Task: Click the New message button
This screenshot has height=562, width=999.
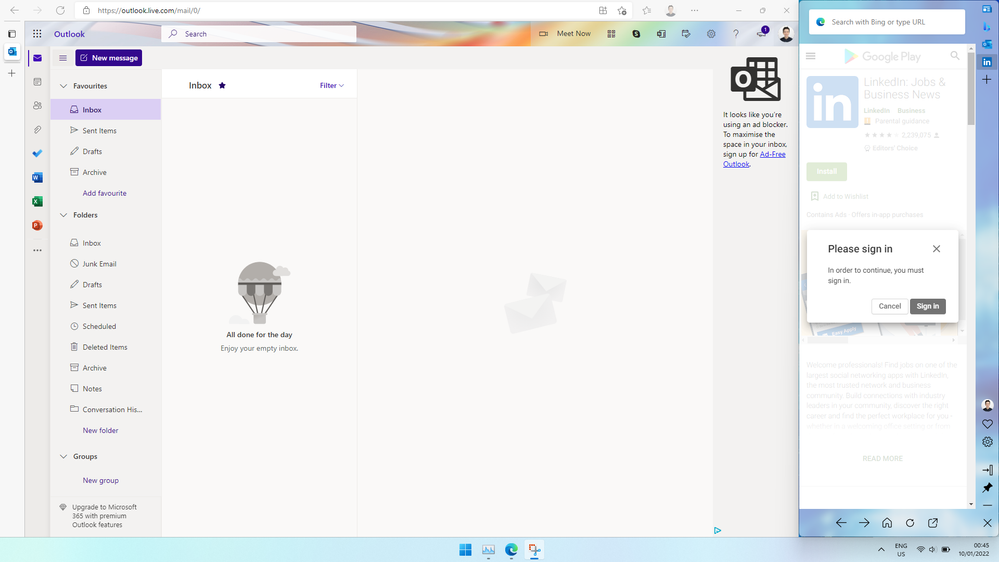Action: 109,58
